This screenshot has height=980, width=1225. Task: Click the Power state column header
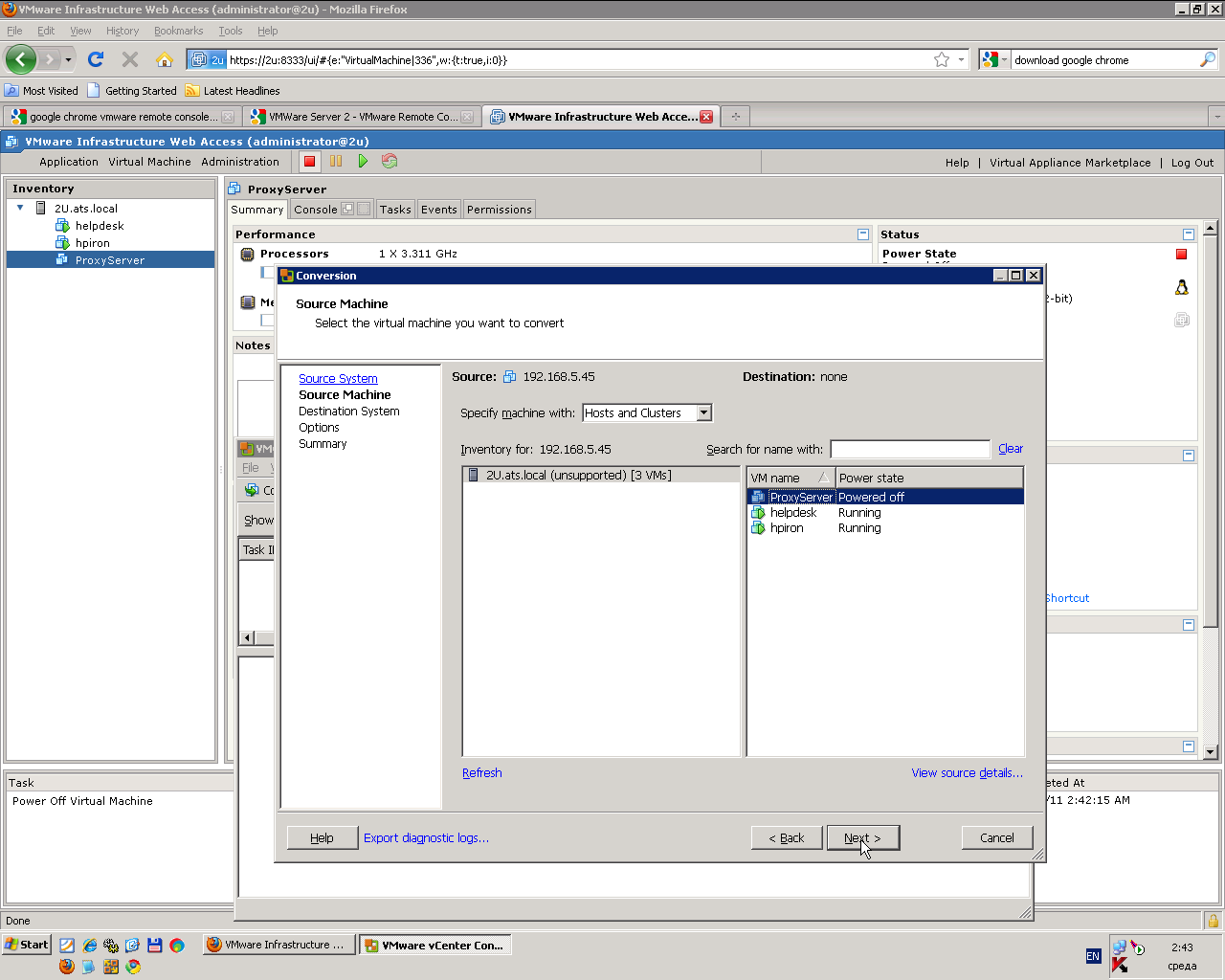click(929, 478)
